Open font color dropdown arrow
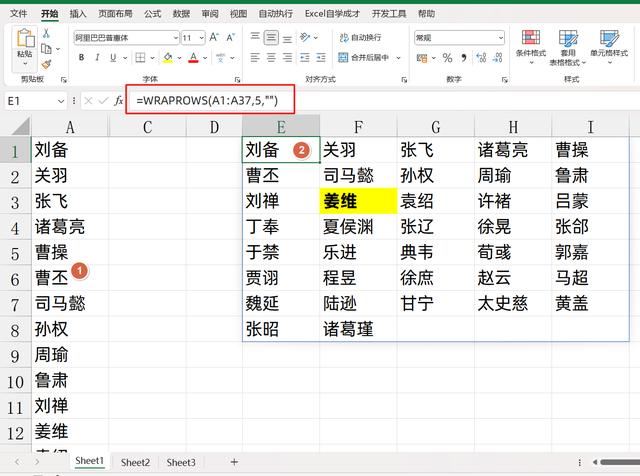The width and height of the screenshot is (640, 476). point(204,58)
